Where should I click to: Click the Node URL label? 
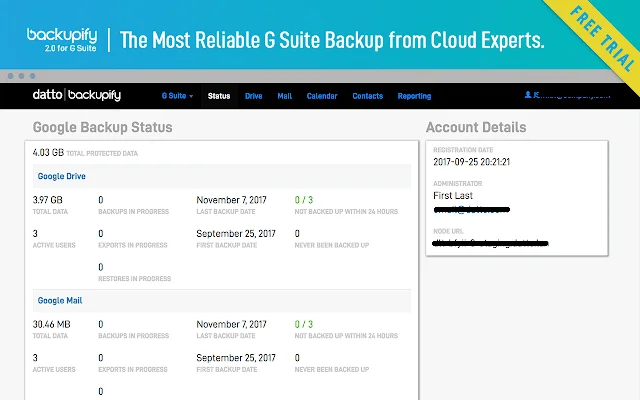[448, 231]
